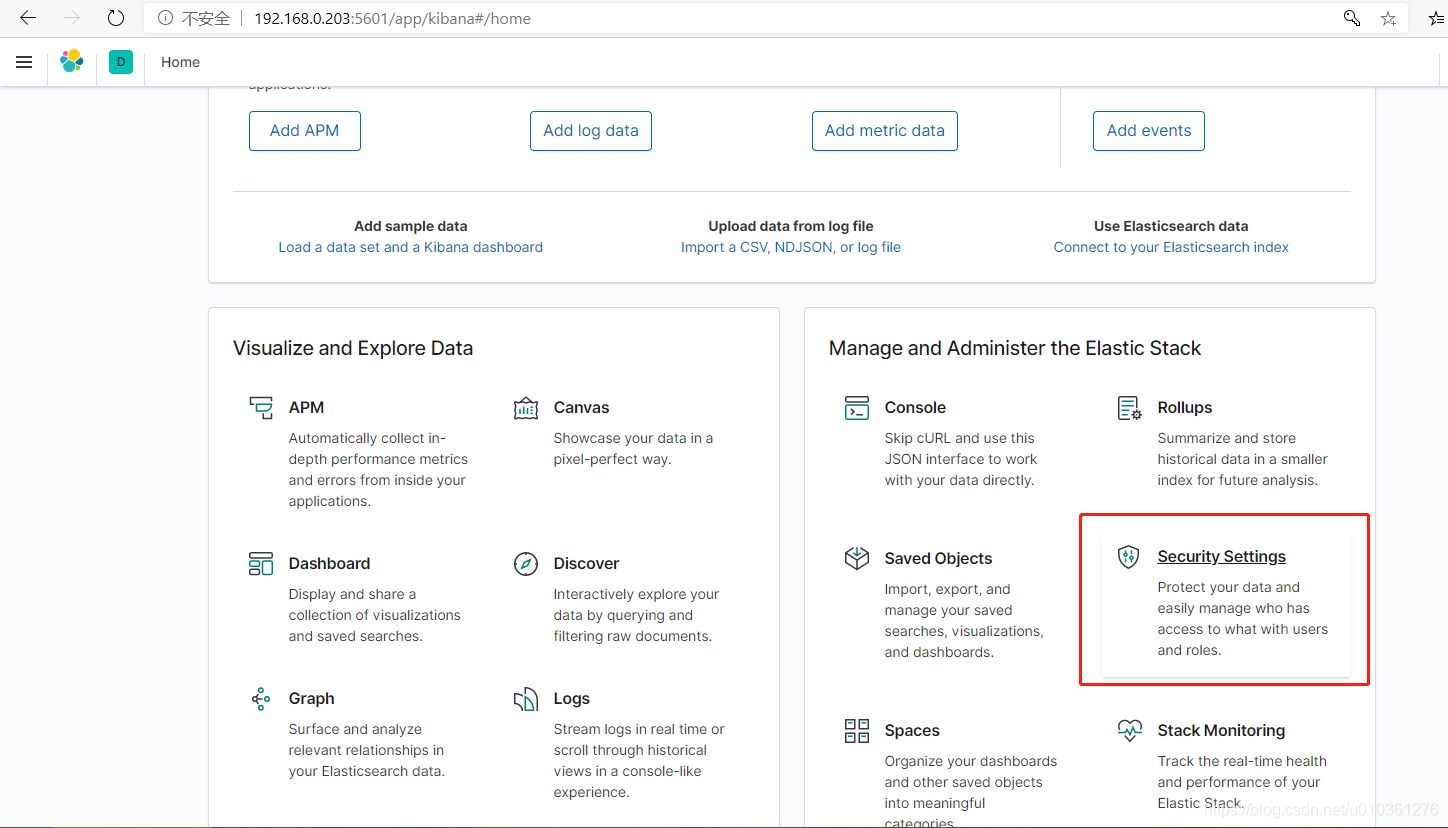Screen dimensions: 1448x828
Task: Open the Graph title link
Action: 311,698
